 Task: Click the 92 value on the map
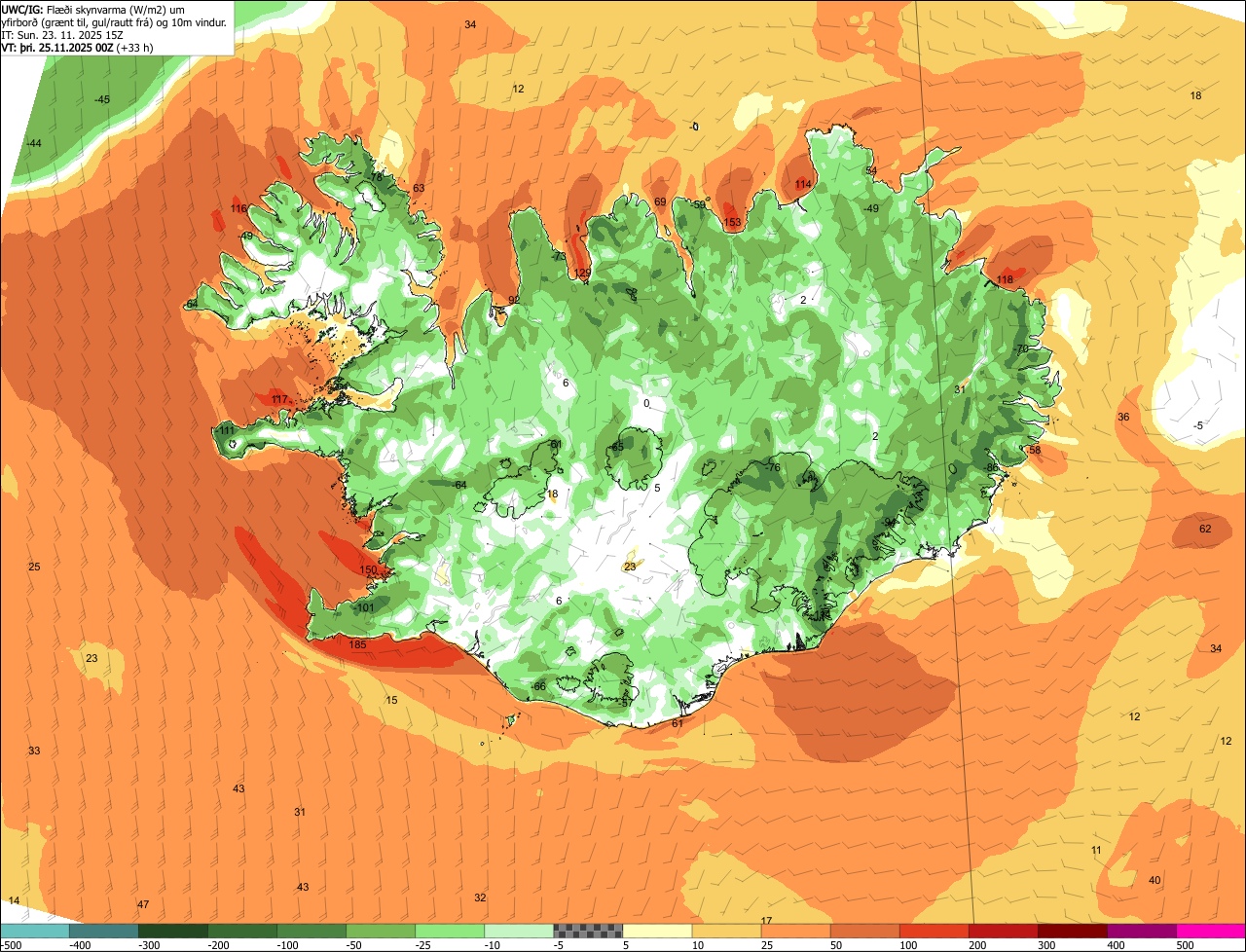514,300
